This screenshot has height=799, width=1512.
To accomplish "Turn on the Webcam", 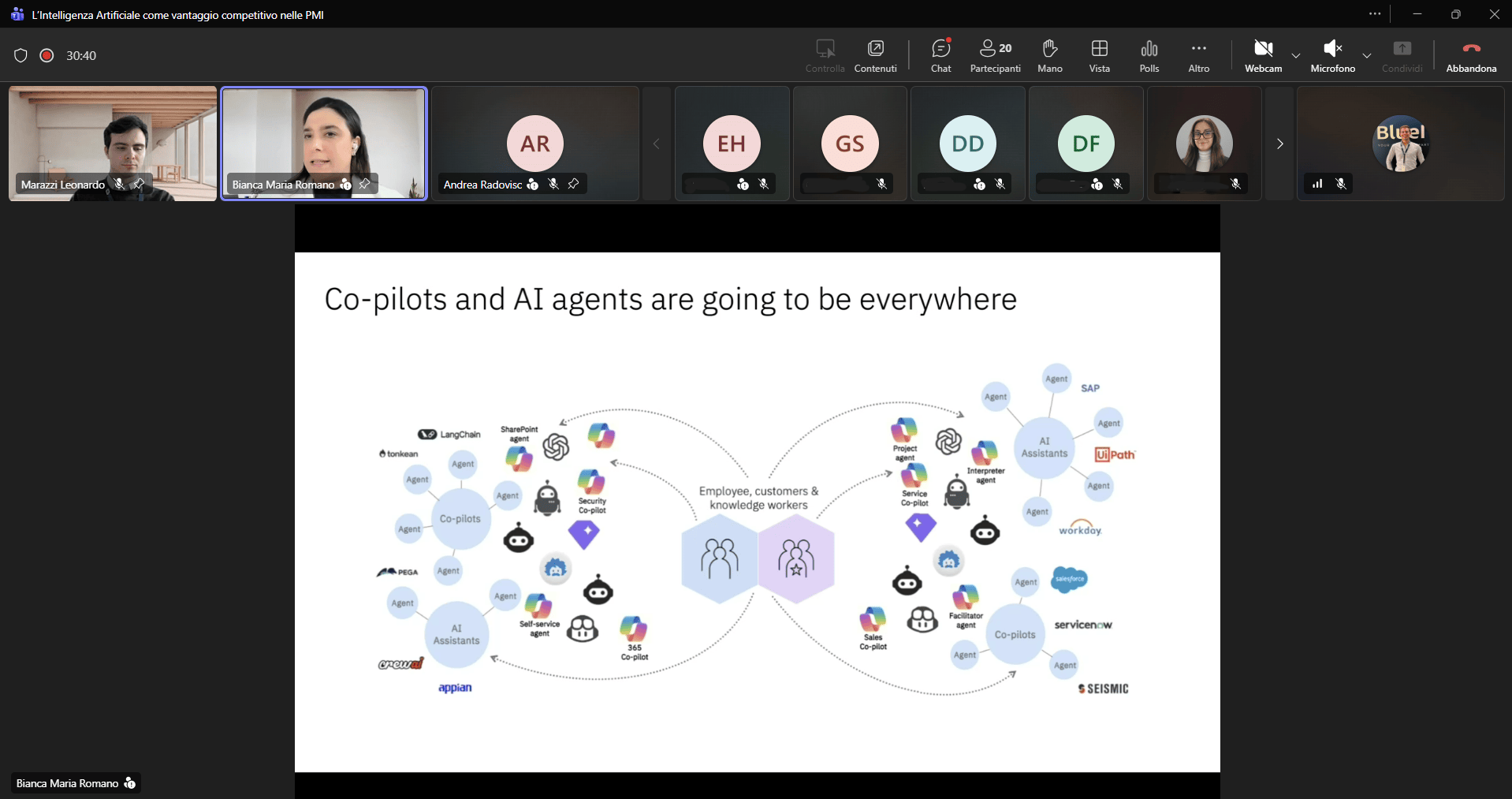I will tap(1263, 56).
